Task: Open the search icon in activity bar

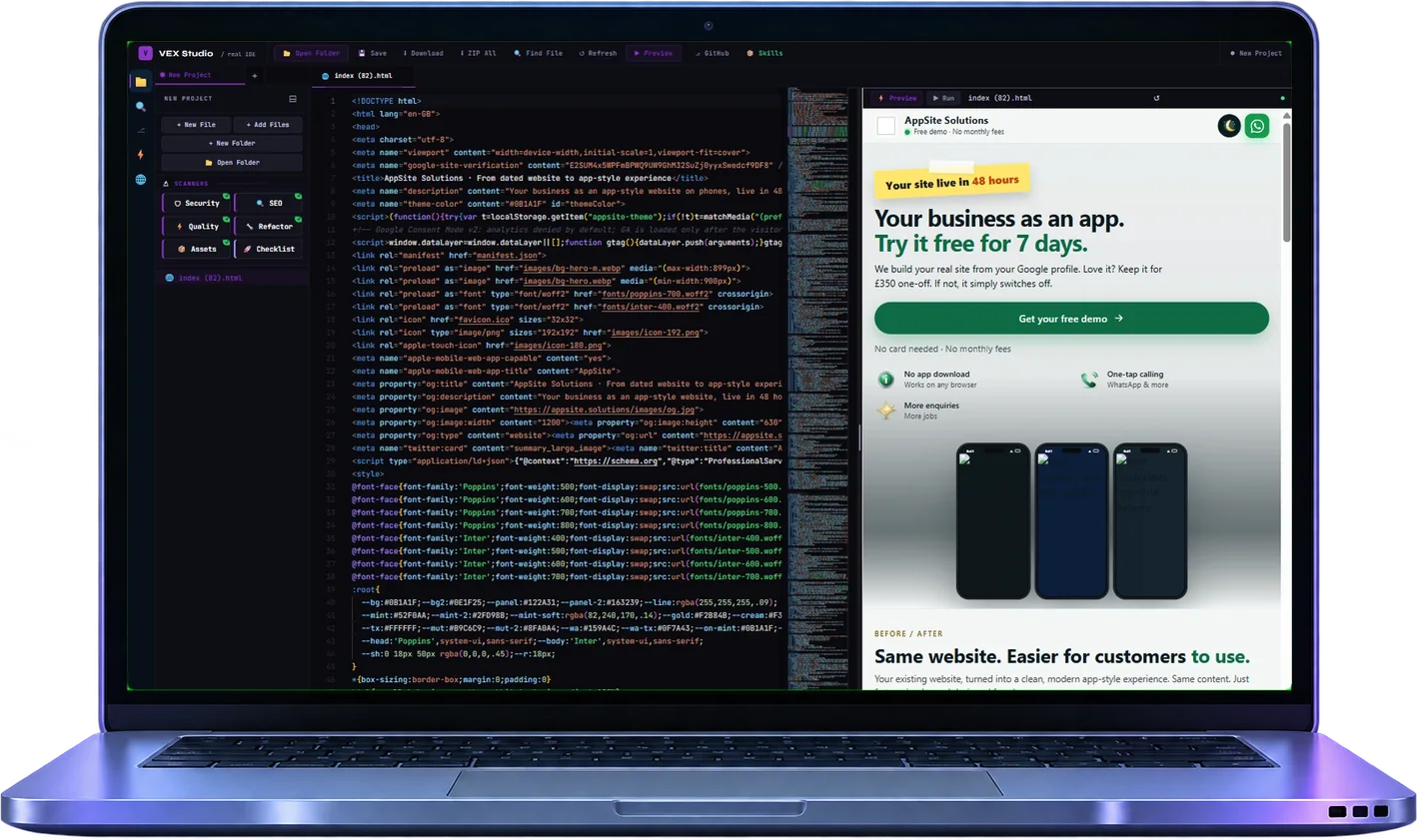Action: click(x=141, y=106)
